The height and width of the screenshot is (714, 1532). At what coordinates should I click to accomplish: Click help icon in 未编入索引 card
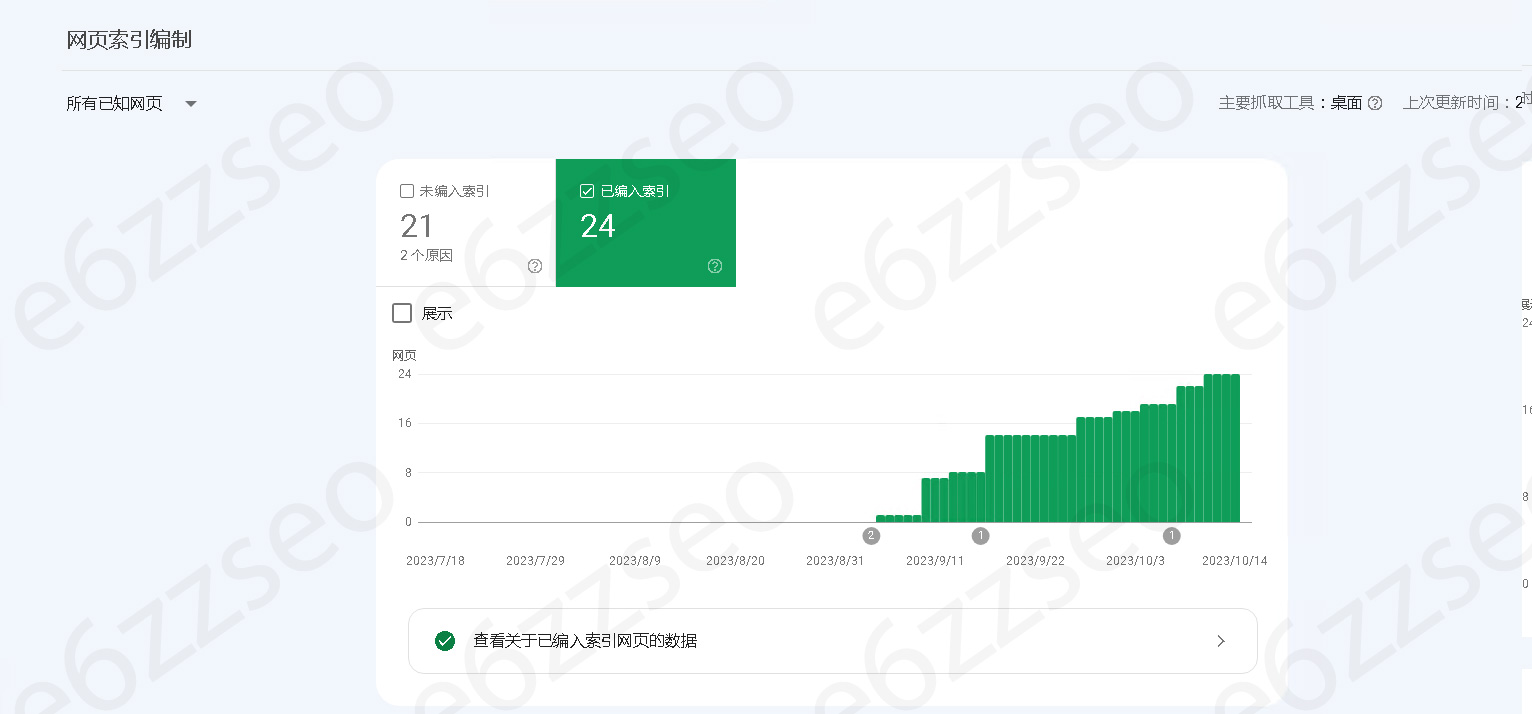pos(535,266)
